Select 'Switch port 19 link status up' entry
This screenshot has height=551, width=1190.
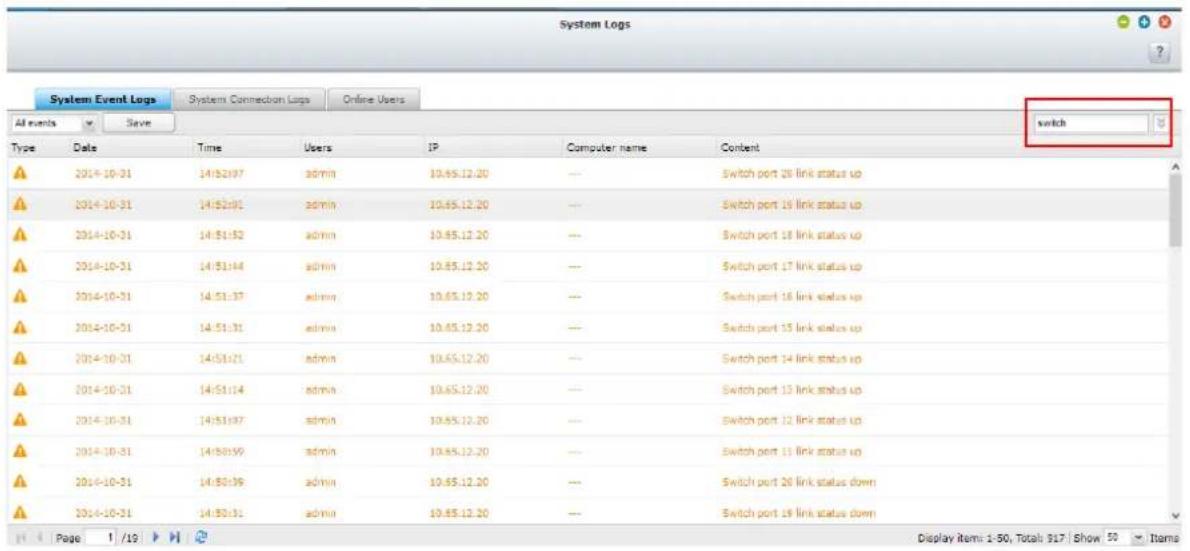(x=792, y=204)
